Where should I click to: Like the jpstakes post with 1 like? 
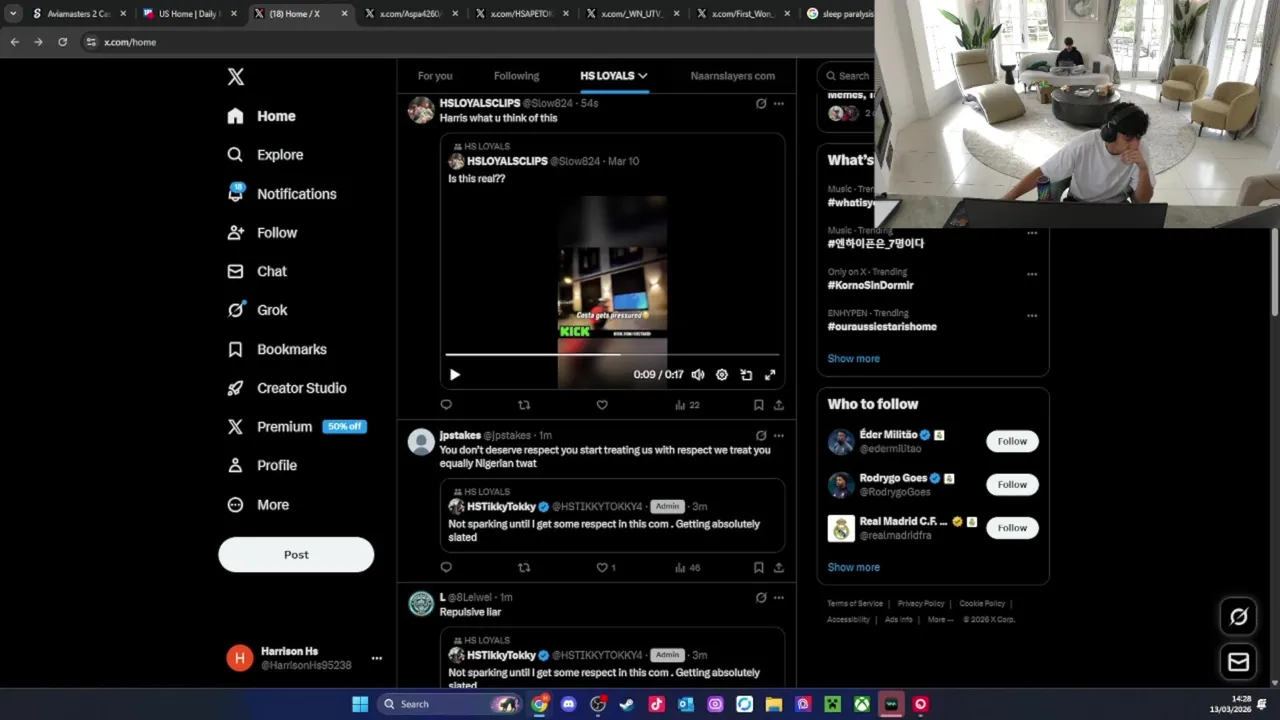[x=606, y=567]
